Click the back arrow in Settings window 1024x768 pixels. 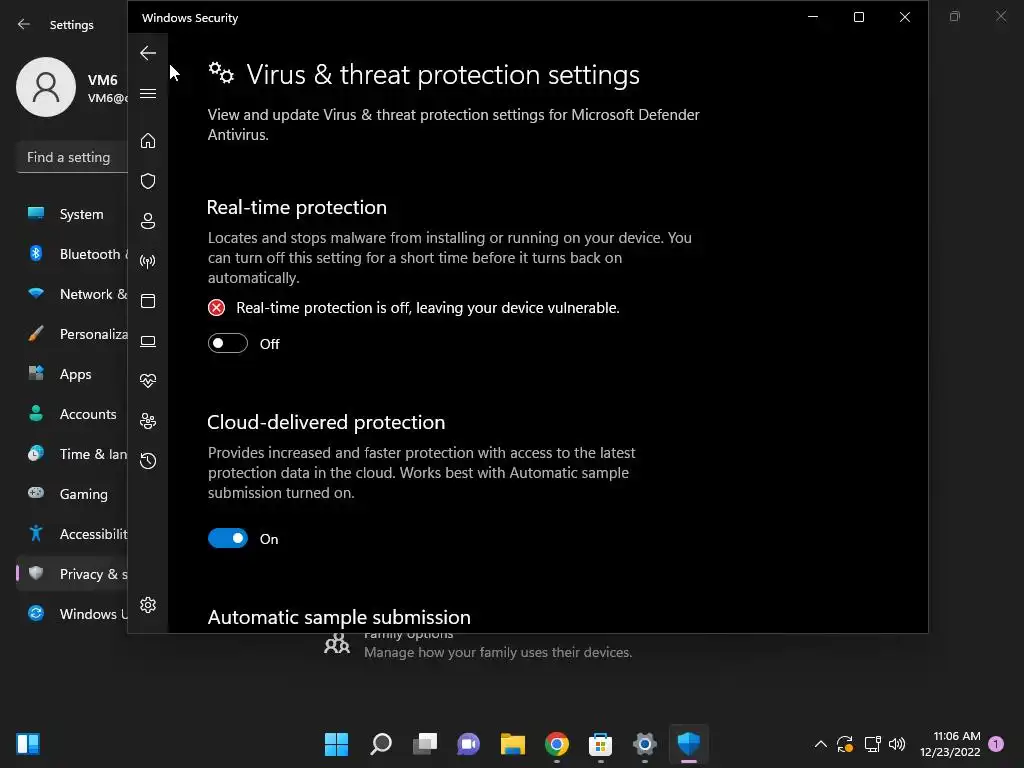tap(24, 24)
